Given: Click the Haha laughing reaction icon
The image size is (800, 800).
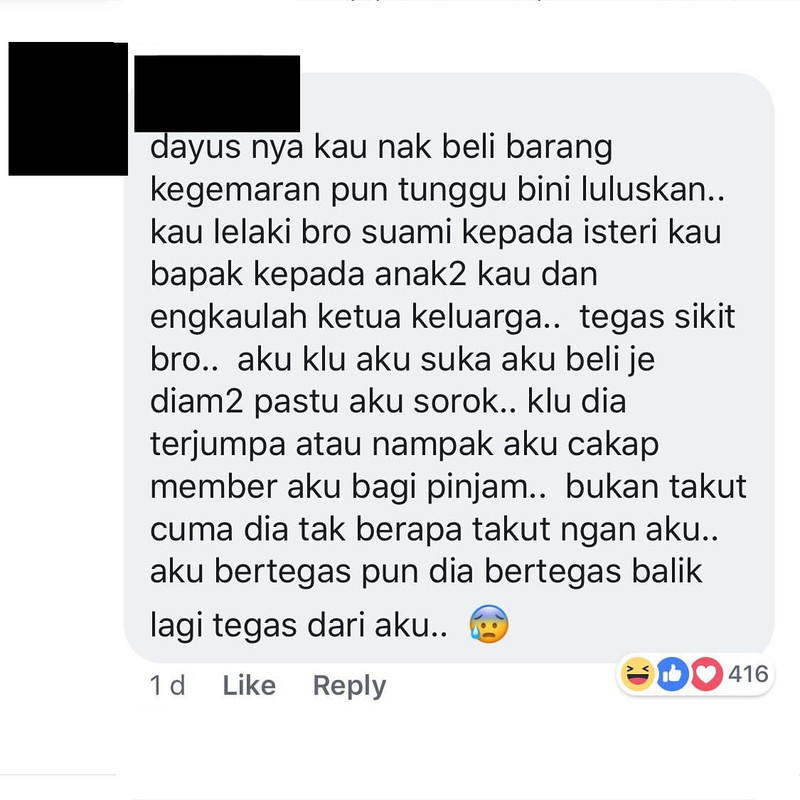Looking at the screenshot, I should click(637, 674).
